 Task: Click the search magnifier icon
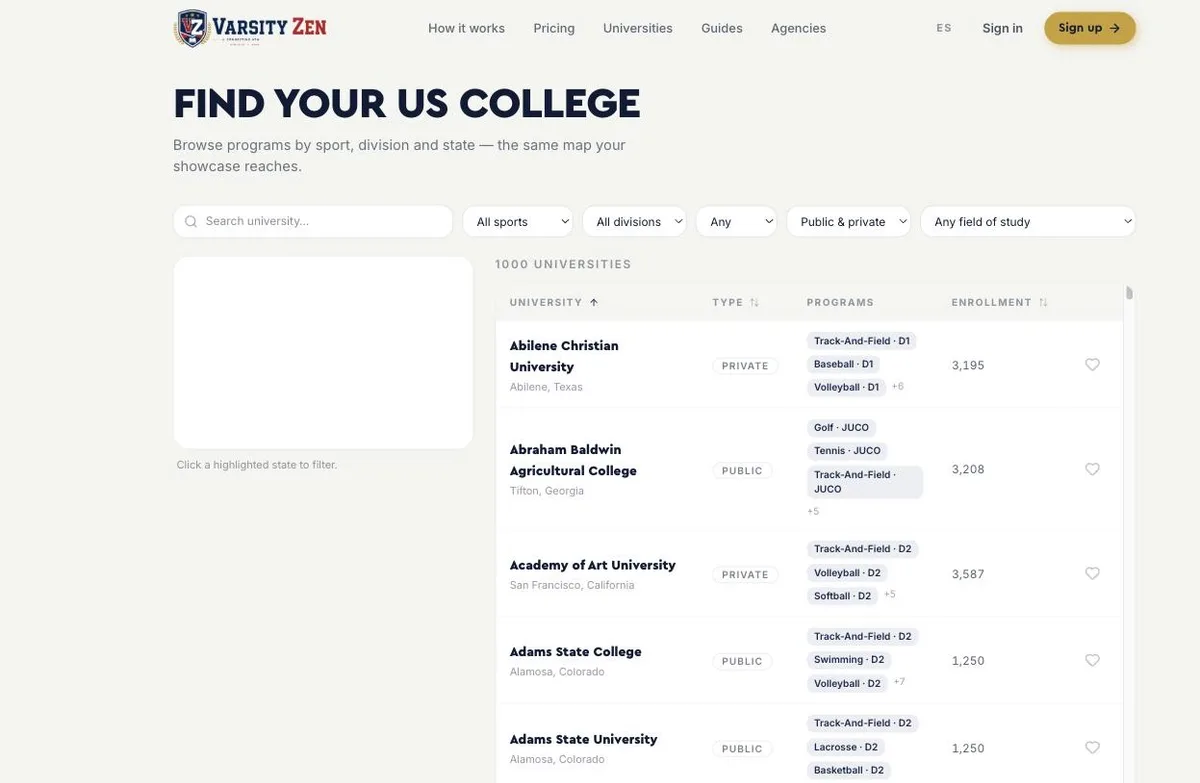[191, 222]
